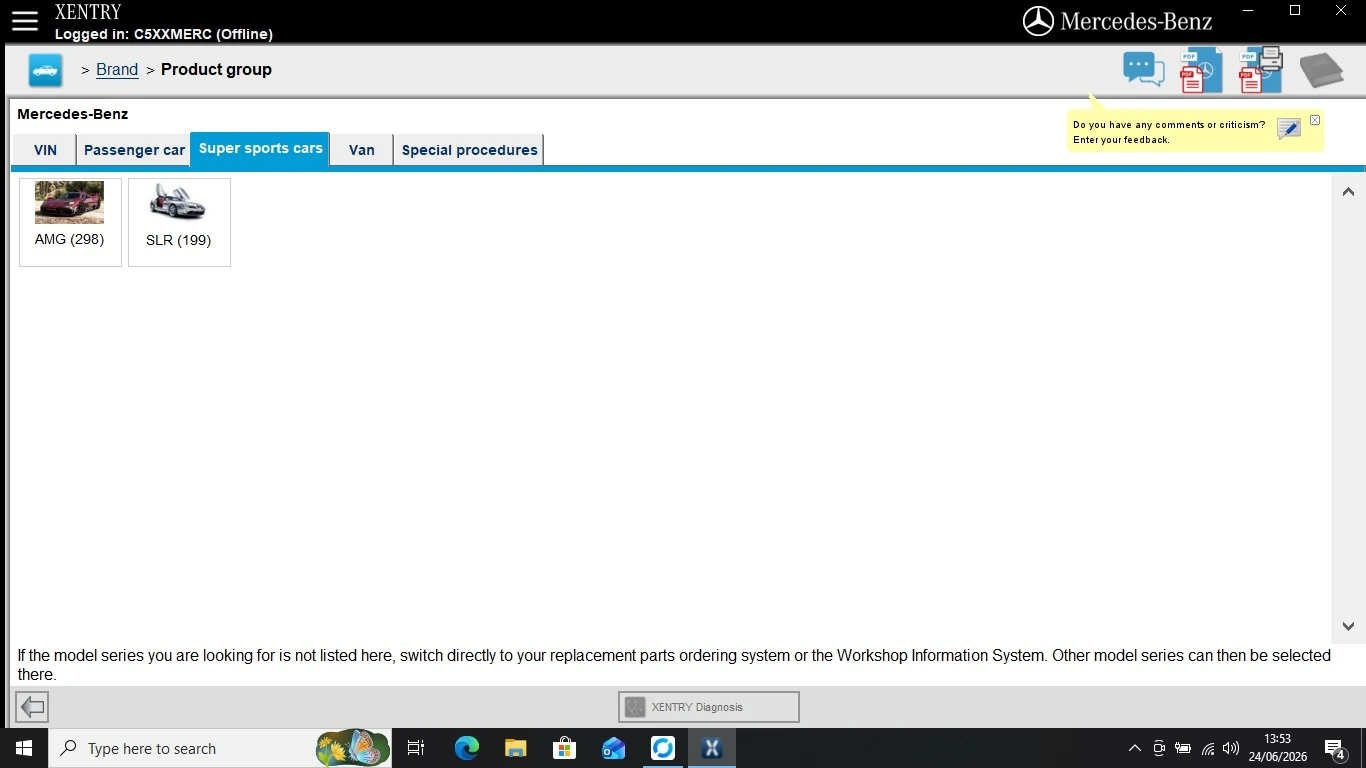Image resolution: width=1366 pixels, height=768 pixels.
Task: Maximize the XENTRY window
Action: (x=1295, y=11)
